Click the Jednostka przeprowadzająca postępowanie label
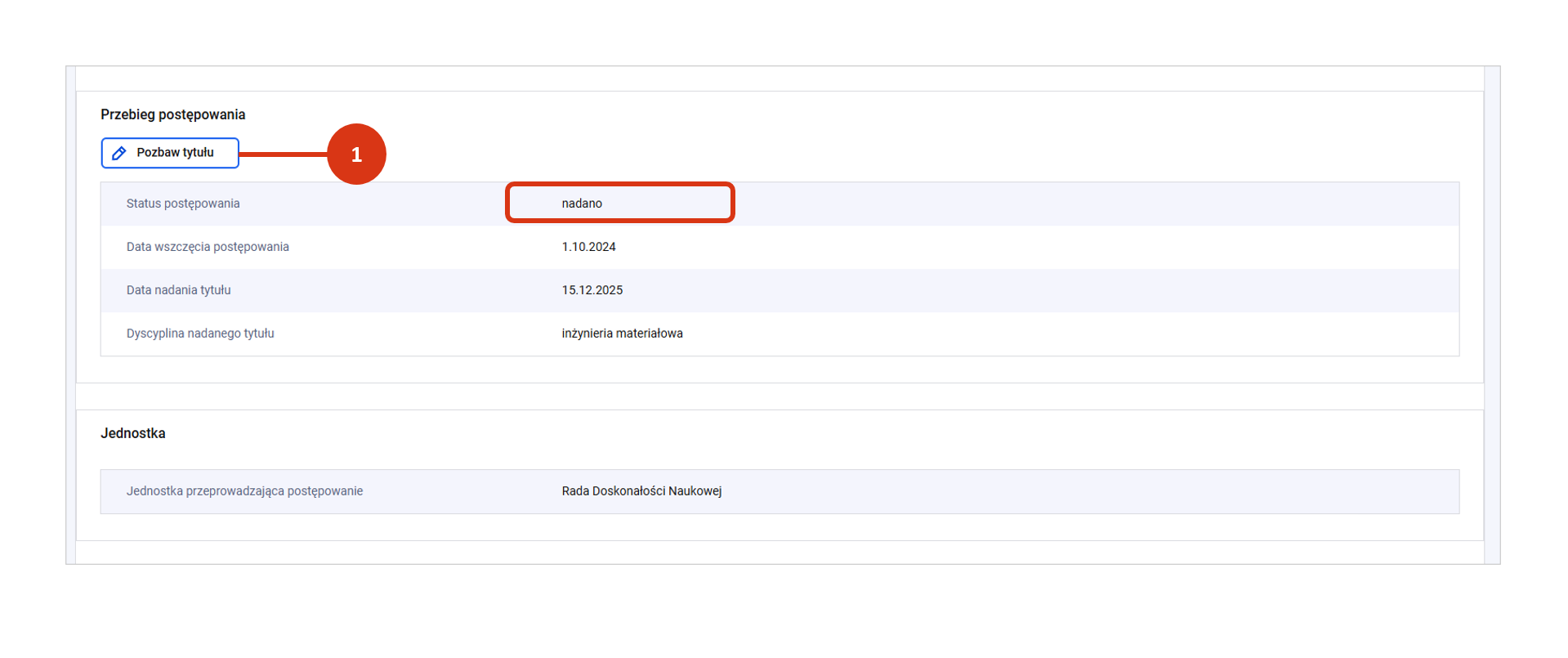The height and width of the screenshot is (658, 1568). click(244, 491)
